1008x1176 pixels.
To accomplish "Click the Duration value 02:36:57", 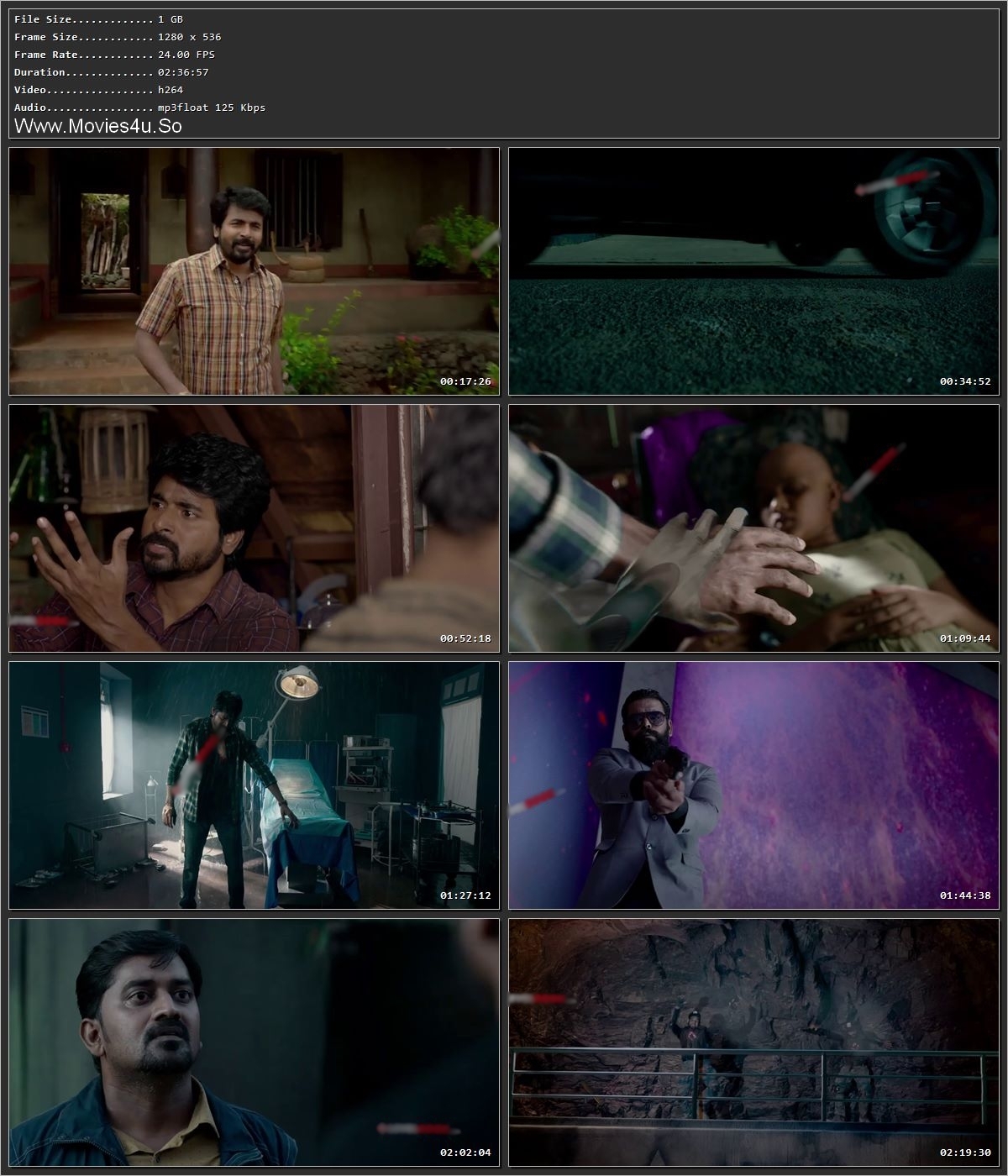I will click(183, 72).
